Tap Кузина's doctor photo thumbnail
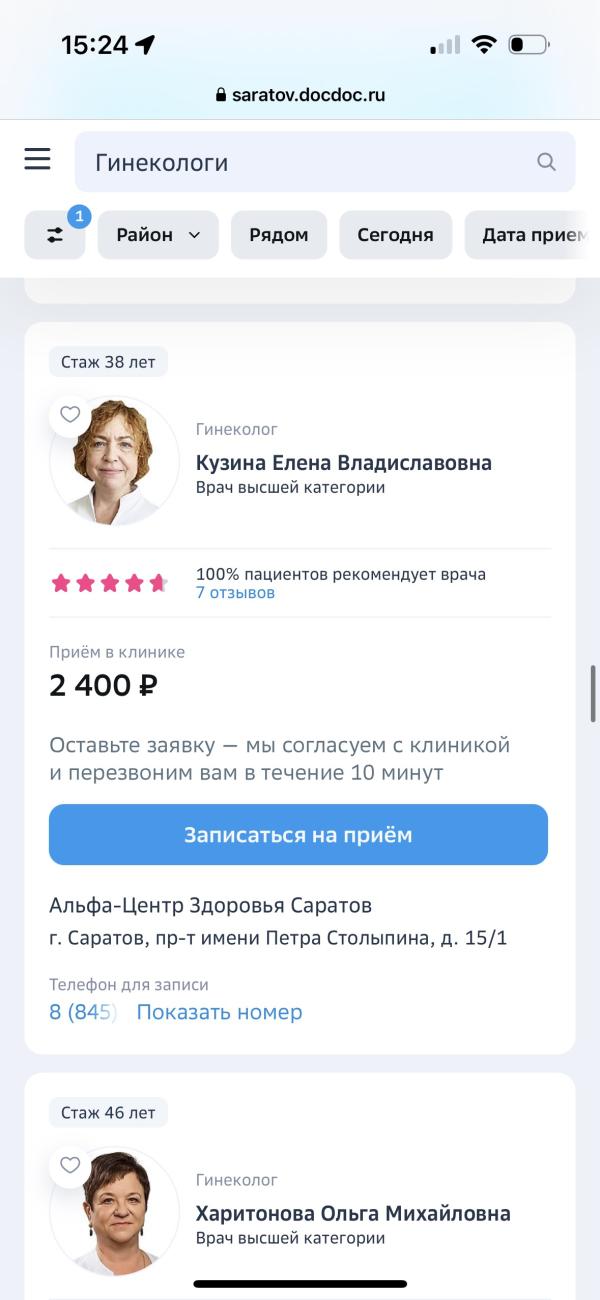Screen dimensions: 600x1300 [x=115, y=462]
